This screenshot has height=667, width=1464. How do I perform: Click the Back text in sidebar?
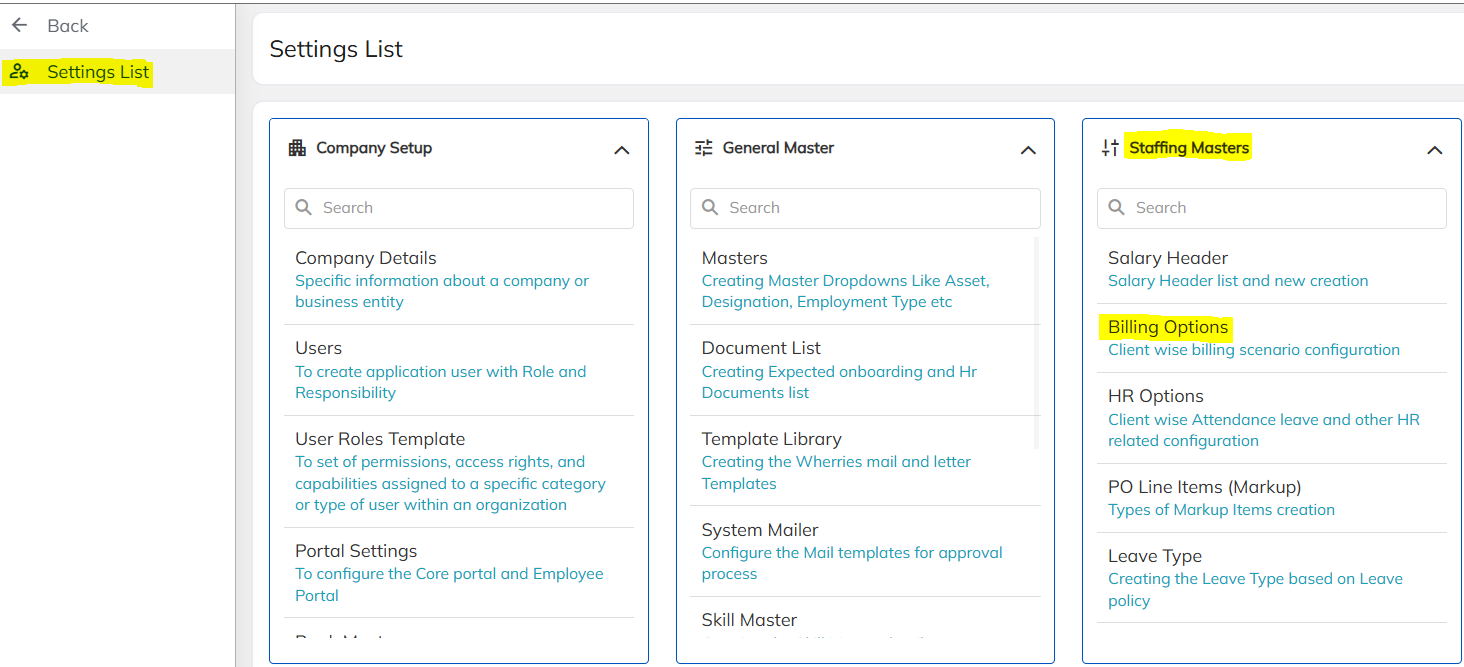coord(68,25)
